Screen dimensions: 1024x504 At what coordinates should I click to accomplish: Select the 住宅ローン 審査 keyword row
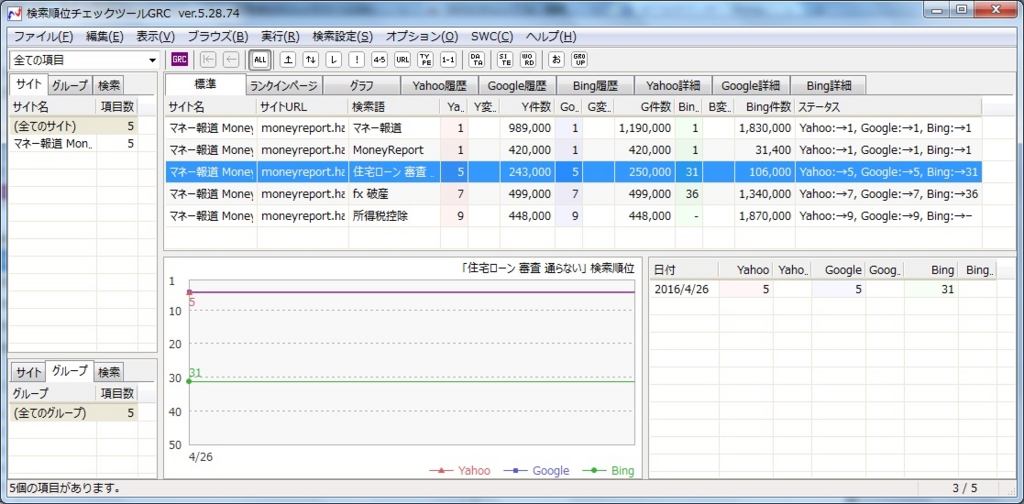[573, 172]
